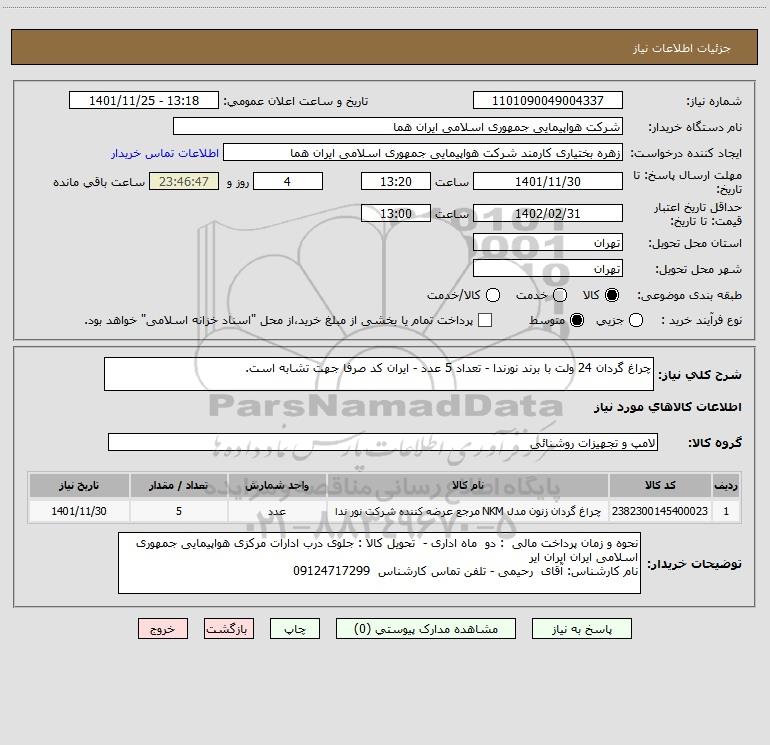Click product code cell 2382300145400023
This screenshot has height=745, width=770.
pos(660,511)
